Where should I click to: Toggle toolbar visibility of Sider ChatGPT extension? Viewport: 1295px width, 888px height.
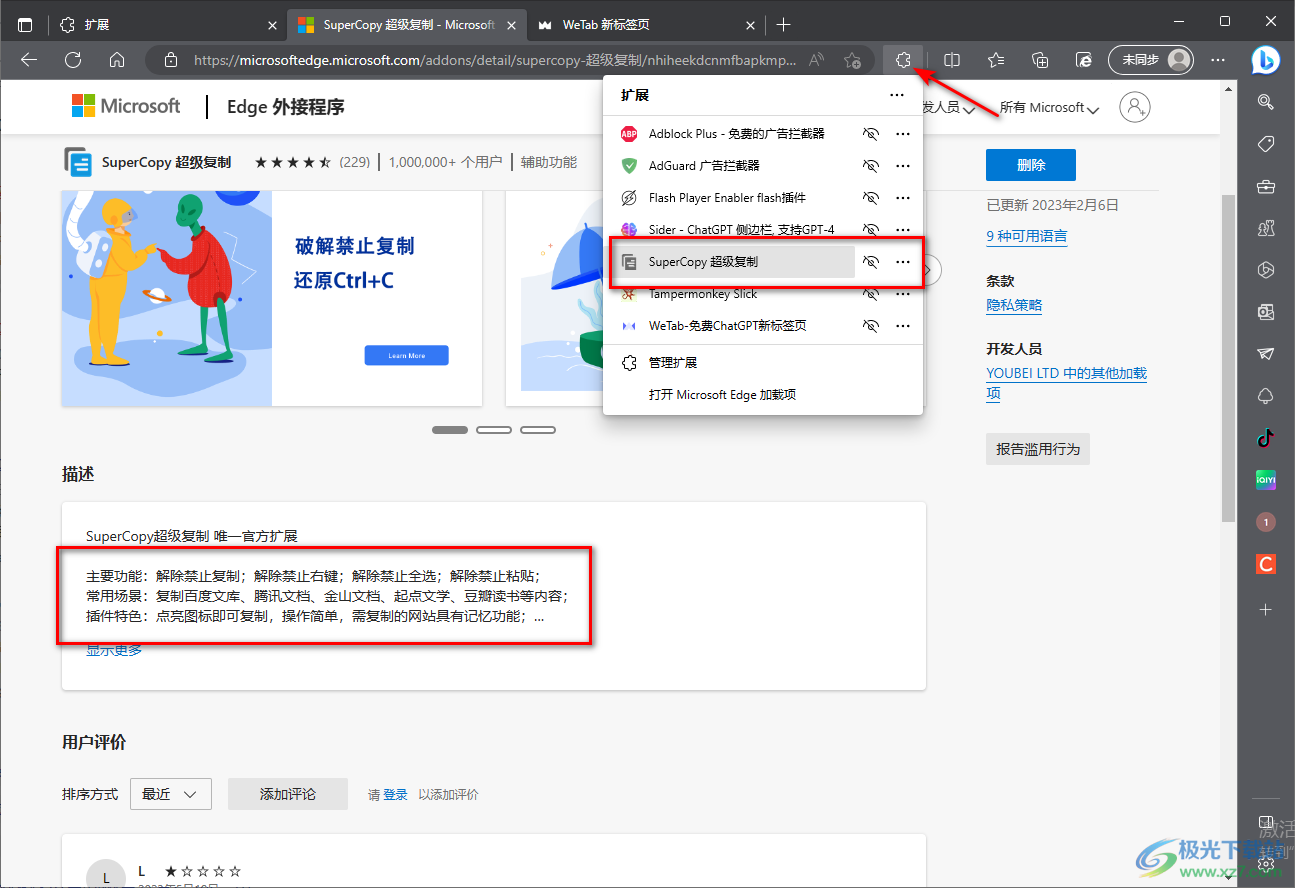tap(871, 229)
